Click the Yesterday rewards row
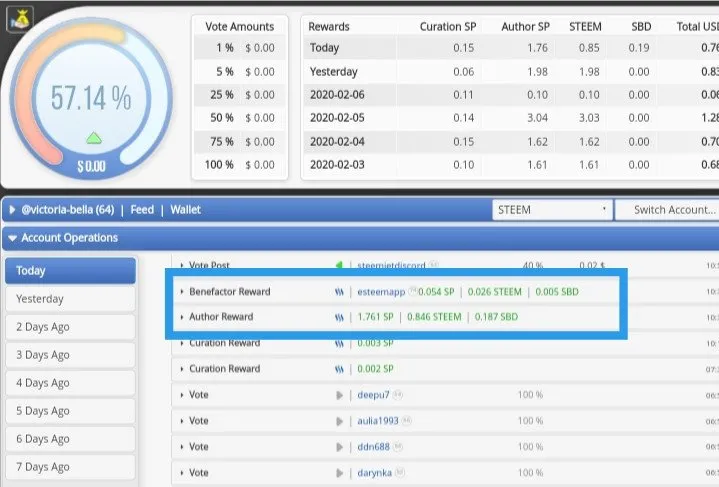The height and width of the screenshot is (487, 719). (x=511, y=72)
